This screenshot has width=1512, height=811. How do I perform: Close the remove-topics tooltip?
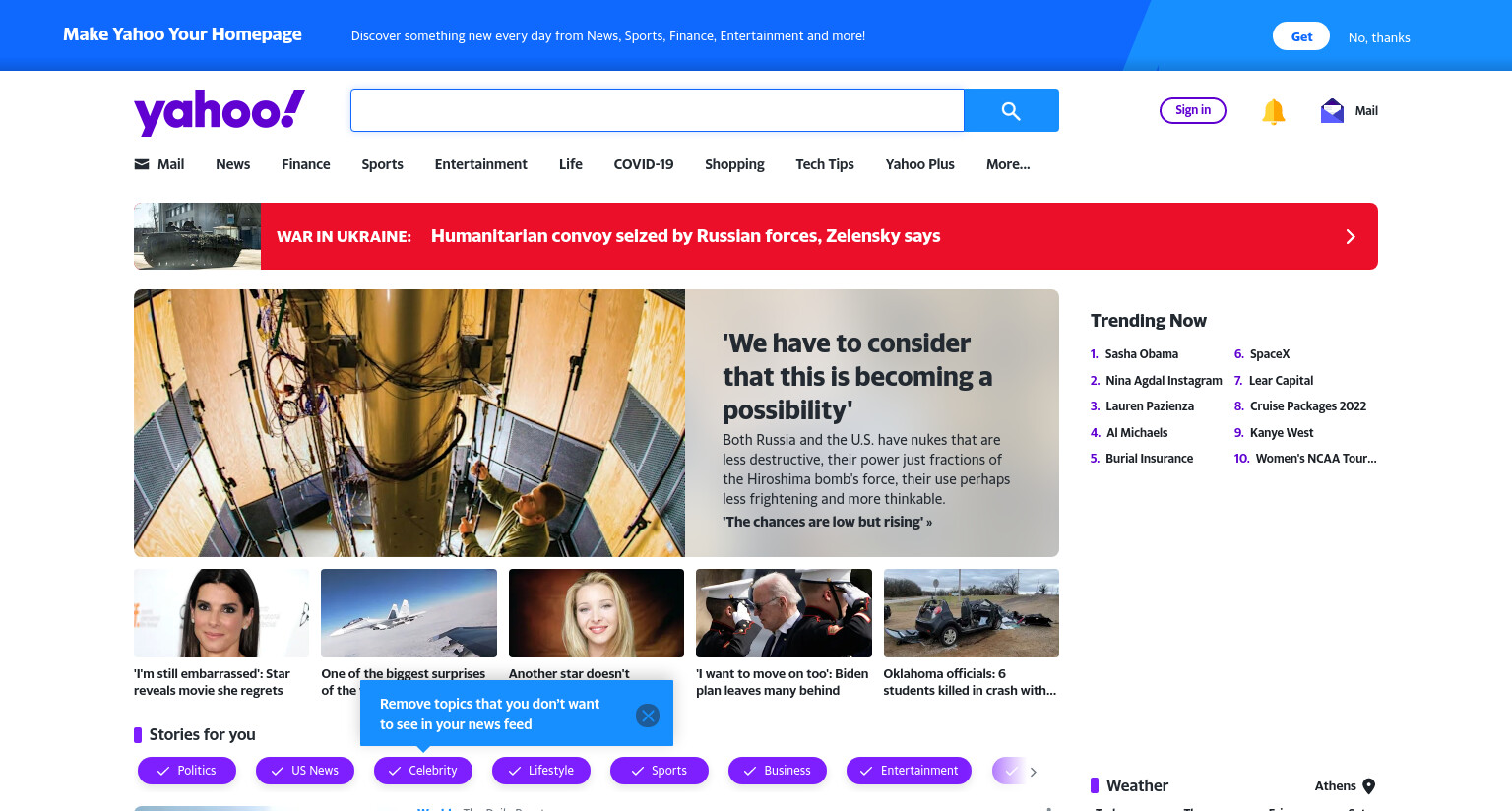tap(648, 716)
